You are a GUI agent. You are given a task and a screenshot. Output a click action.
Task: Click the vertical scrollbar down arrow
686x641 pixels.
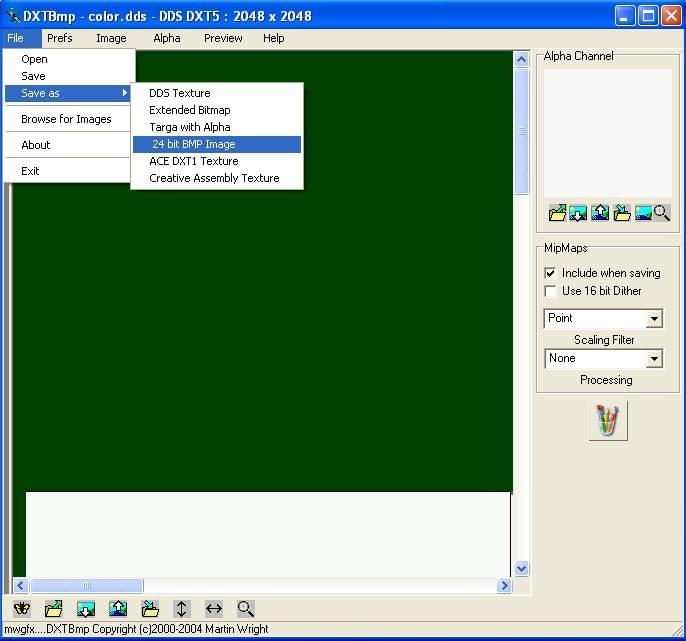click(x=522, y=568)
